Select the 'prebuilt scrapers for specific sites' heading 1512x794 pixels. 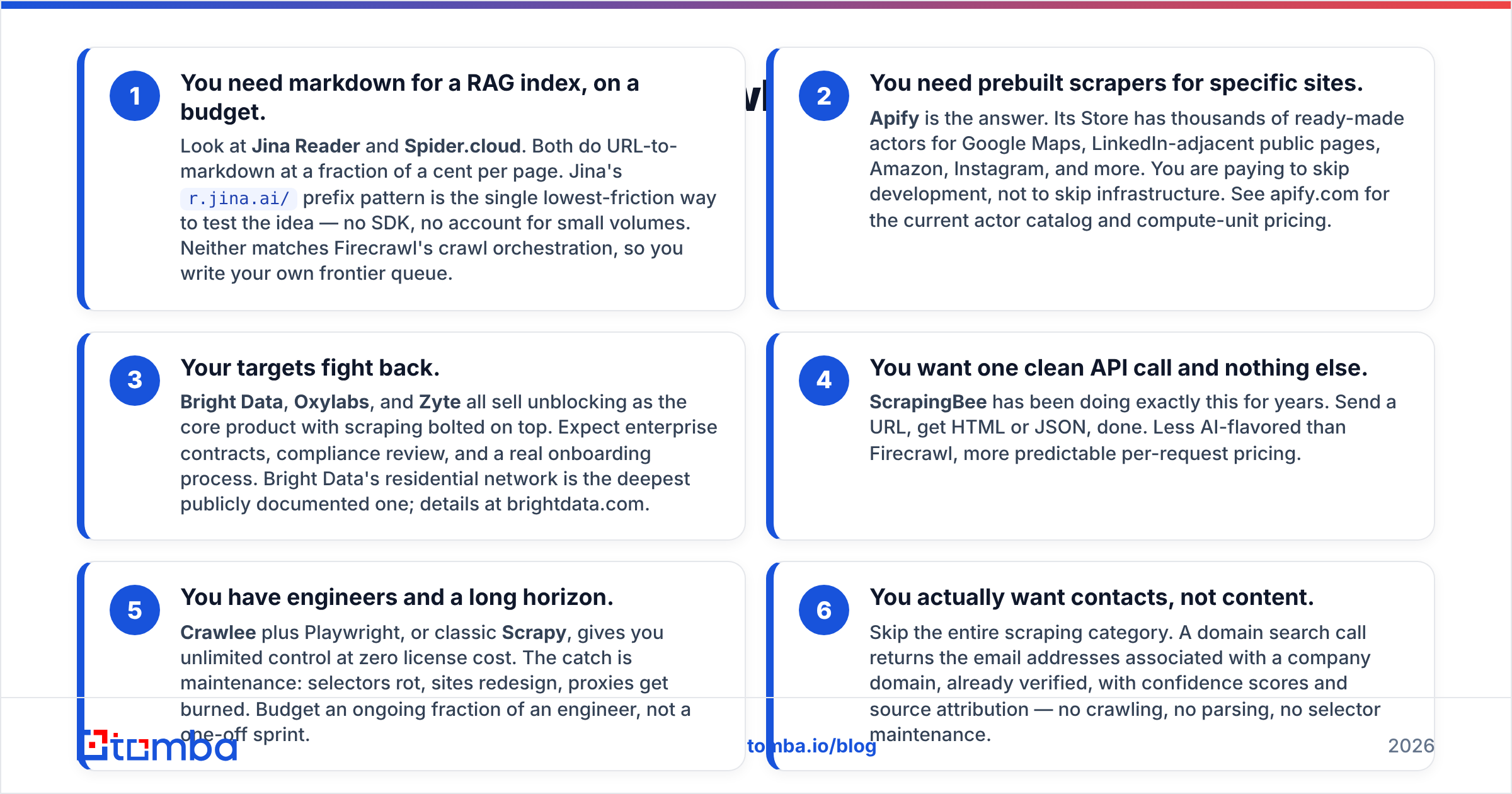coord(1116,83)
